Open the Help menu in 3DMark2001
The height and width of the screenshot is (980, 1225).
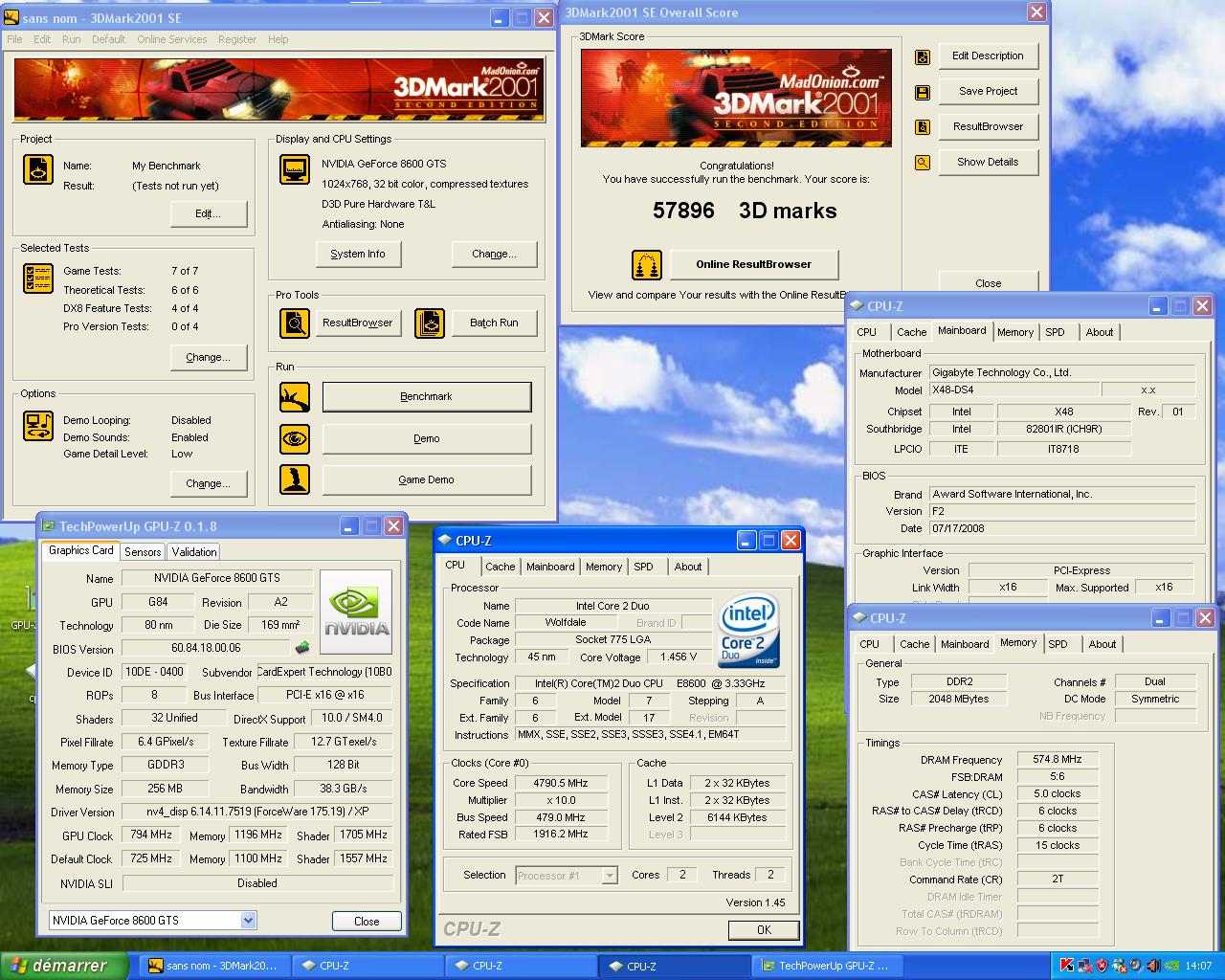(x=278, y=39)
